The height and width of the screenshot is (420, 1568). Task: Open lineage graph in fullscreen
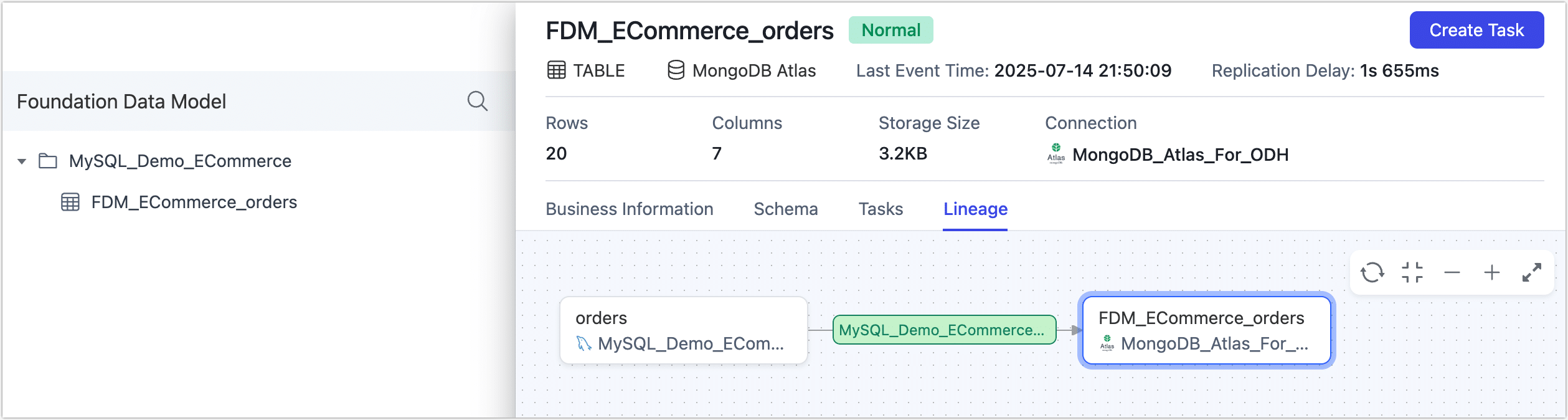pos(1532,273)
